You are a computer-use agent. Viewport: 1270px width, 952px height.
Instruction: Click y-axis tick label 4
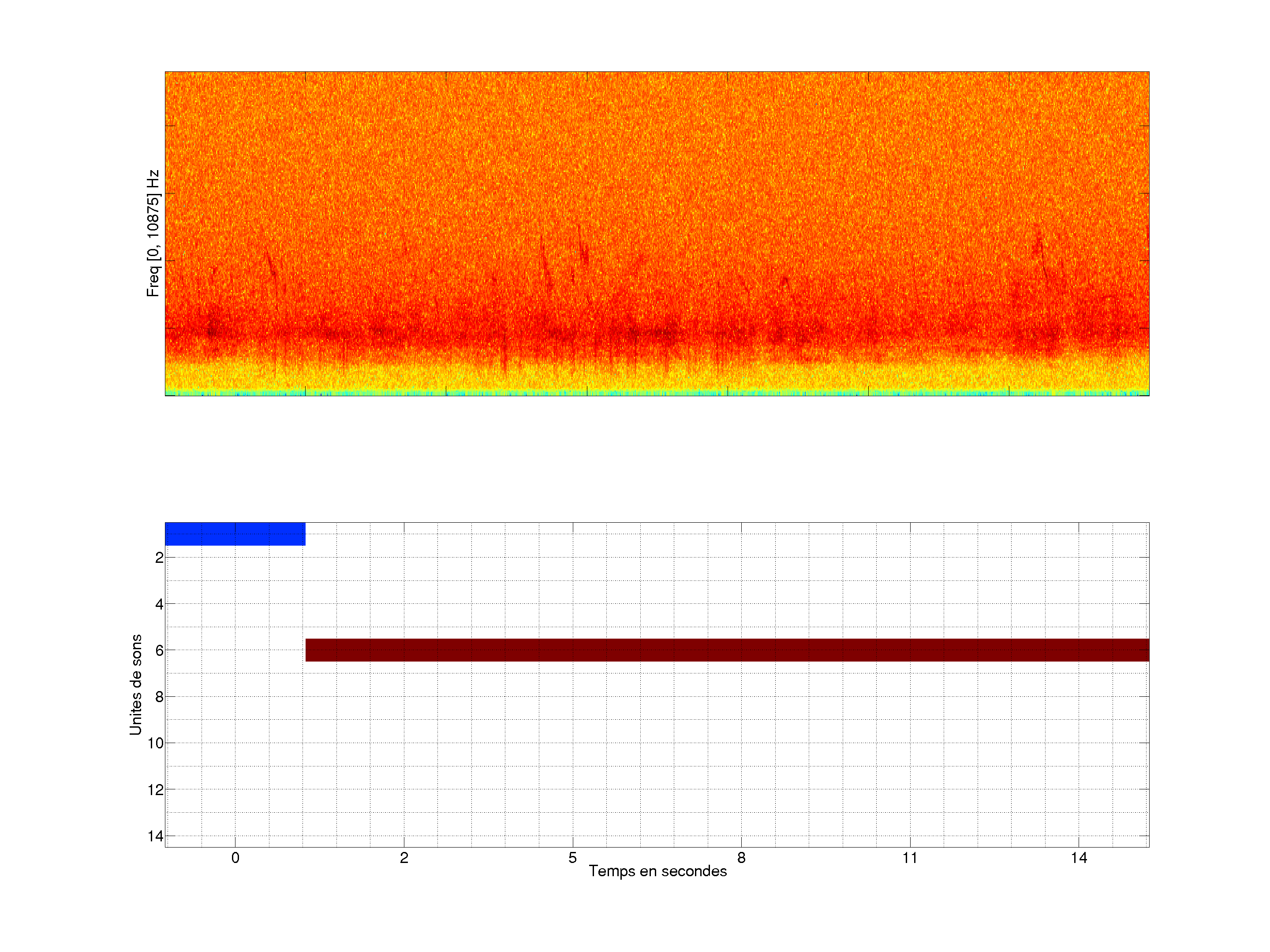159,604
